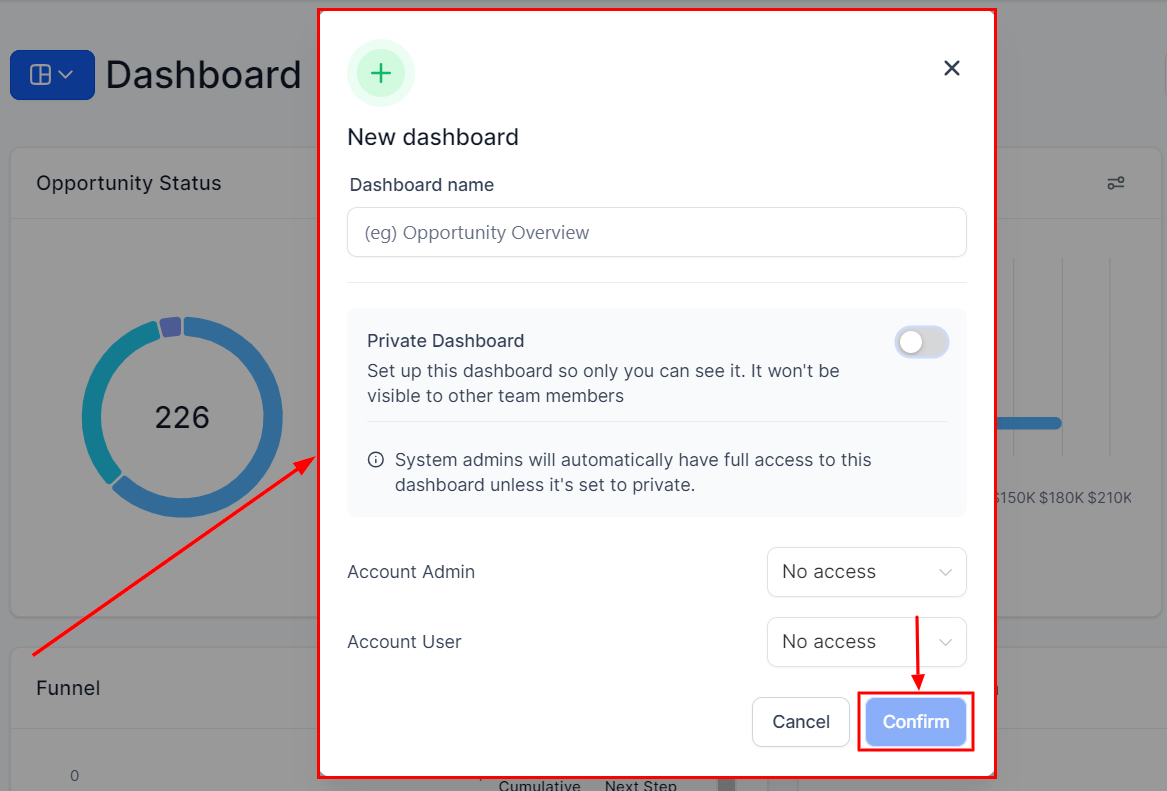Open the Account User access dropdown
The width and height of the screenshot is (1167, 791).
pyautogui.click(x=866, y=642)
